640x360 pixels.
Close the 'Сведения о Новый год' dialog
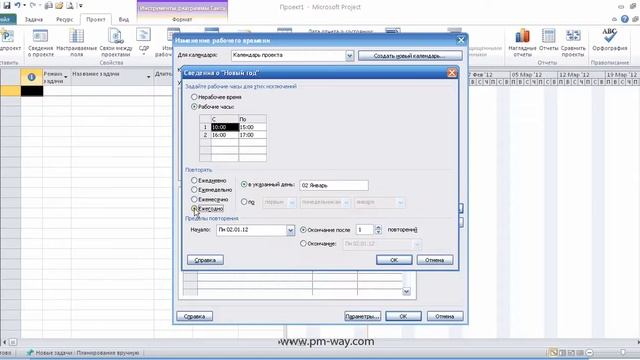pos(451,73)
